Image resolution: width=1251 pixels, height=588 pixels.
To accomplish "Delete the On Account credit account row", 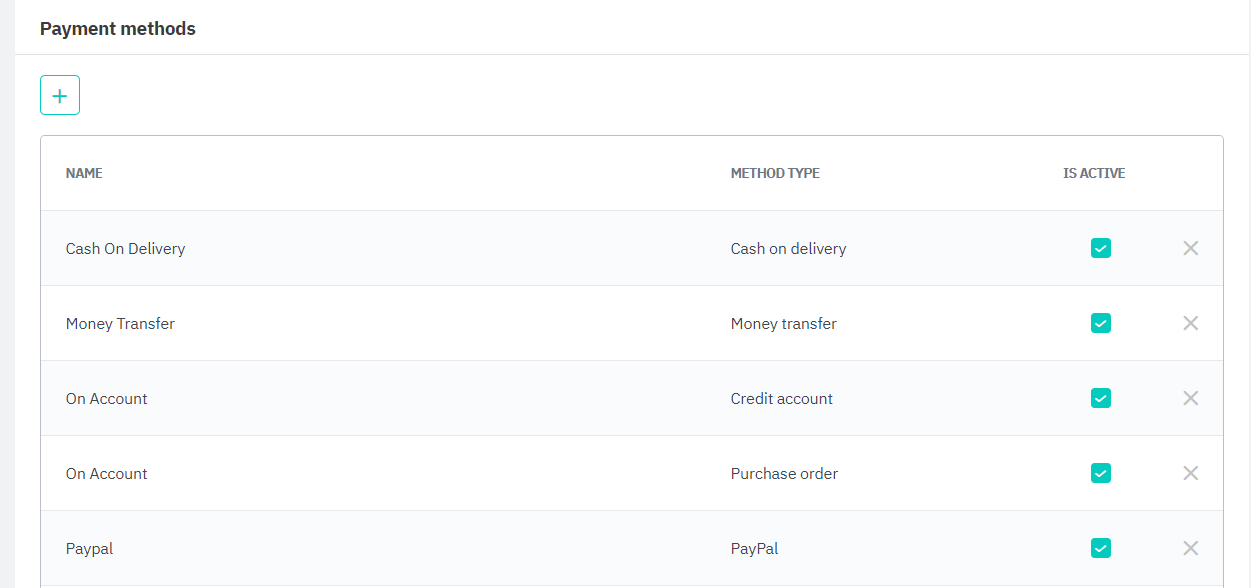I will pos(1190,398).
